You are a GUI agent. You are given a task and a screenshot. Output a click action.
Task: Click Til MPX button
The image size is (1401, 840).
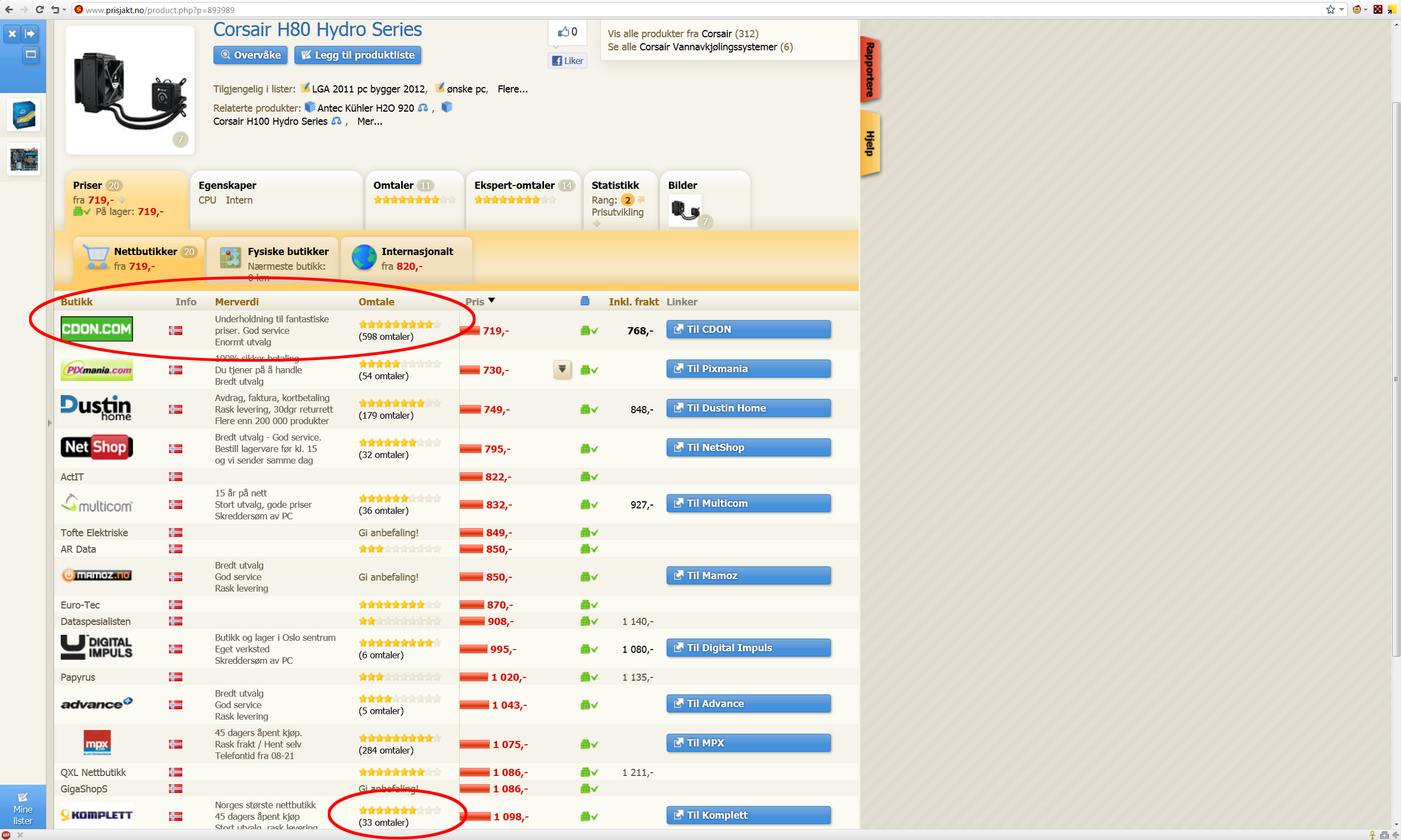pyautogui.click(x=748, y=743)
